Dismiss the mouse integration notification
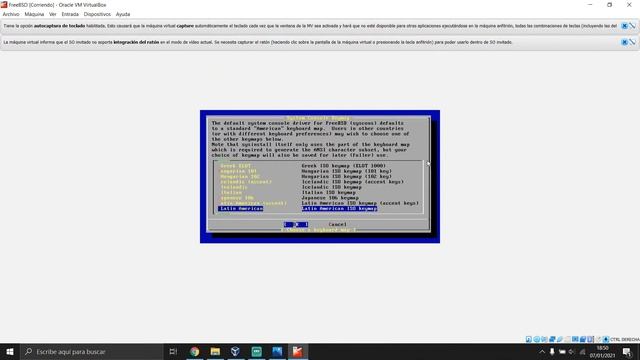This screenshot has width=640, height=360. [x=624, y=42]
